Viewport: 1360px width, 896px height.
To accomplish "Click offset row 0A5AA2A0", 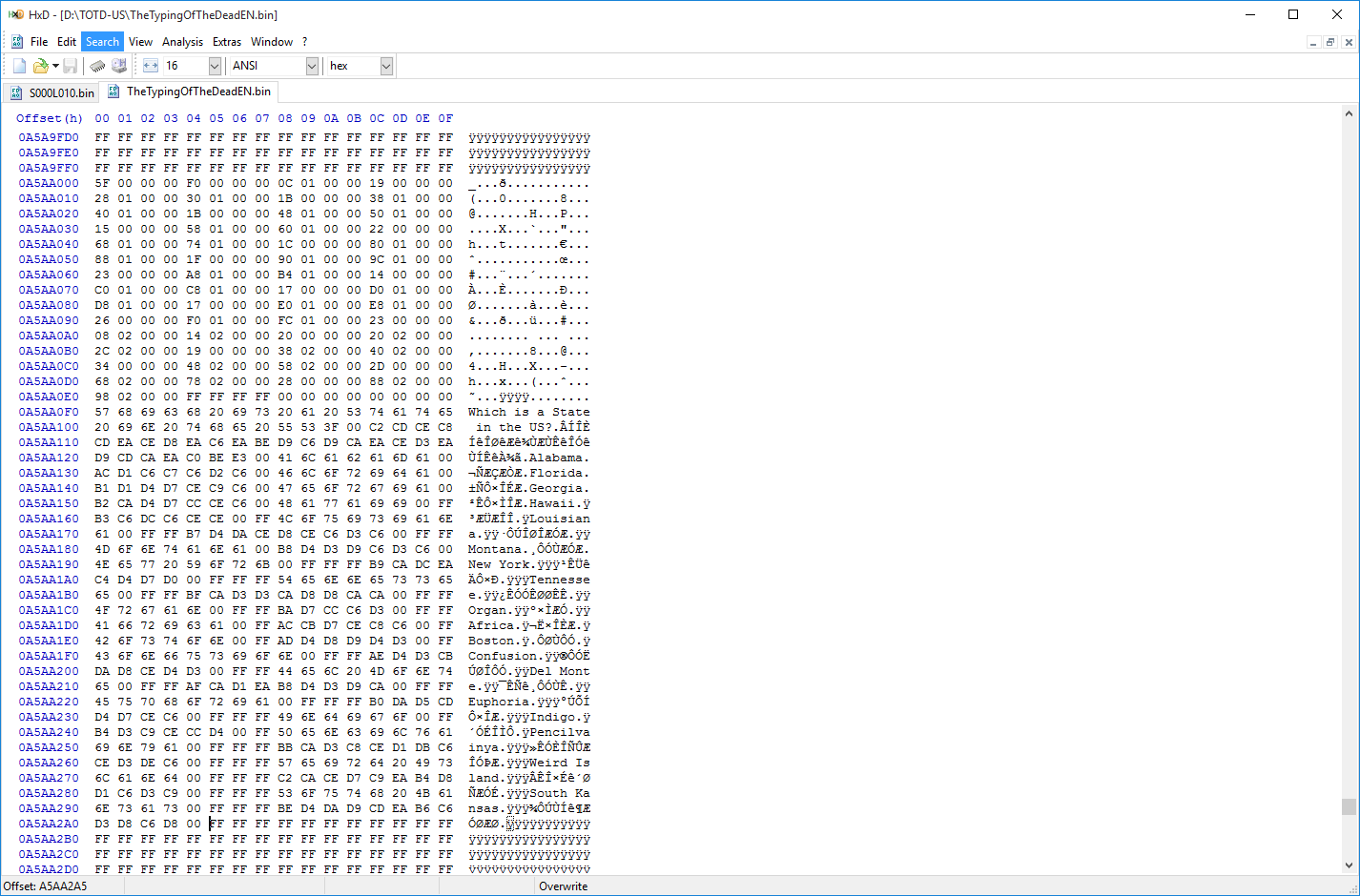I will pos(49,824).
